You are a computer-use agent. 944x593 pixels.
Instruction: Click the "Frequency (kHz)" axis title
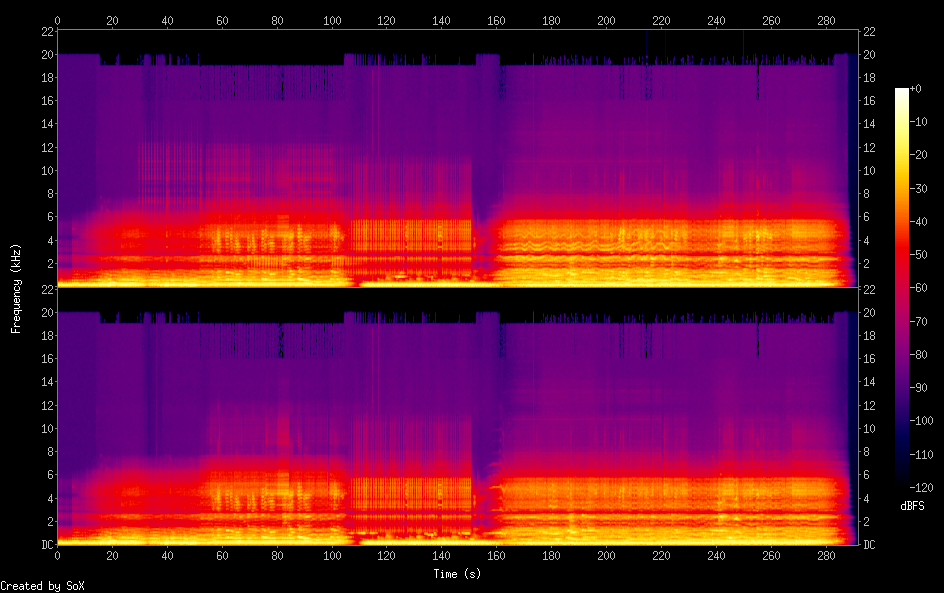(x=16, y=288)
